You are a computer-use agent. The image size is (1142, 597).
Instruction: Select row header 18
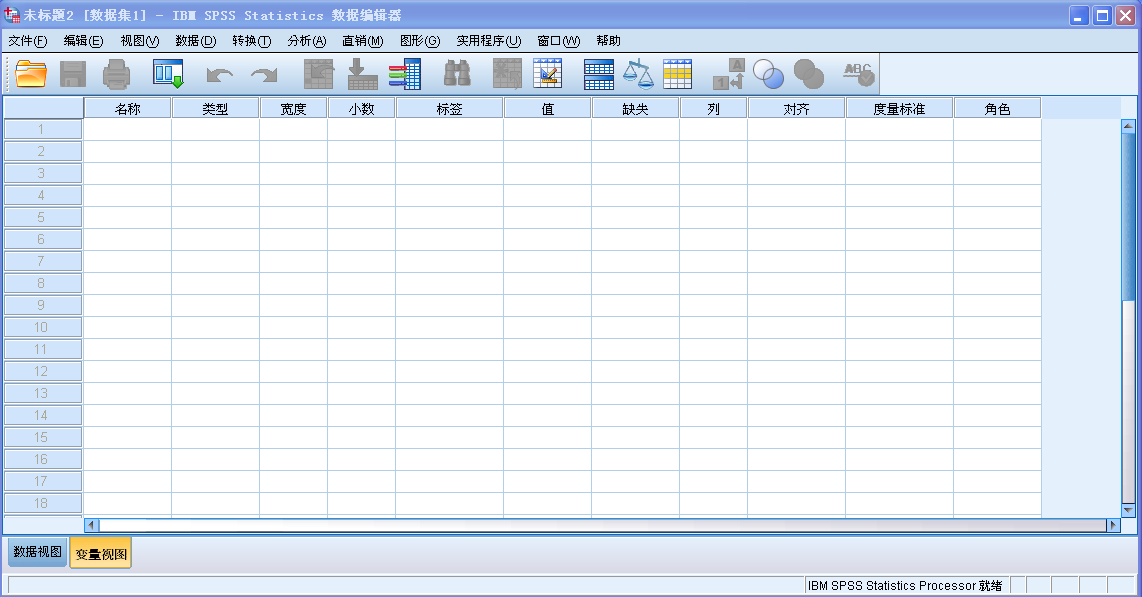[x=43, y=503]
